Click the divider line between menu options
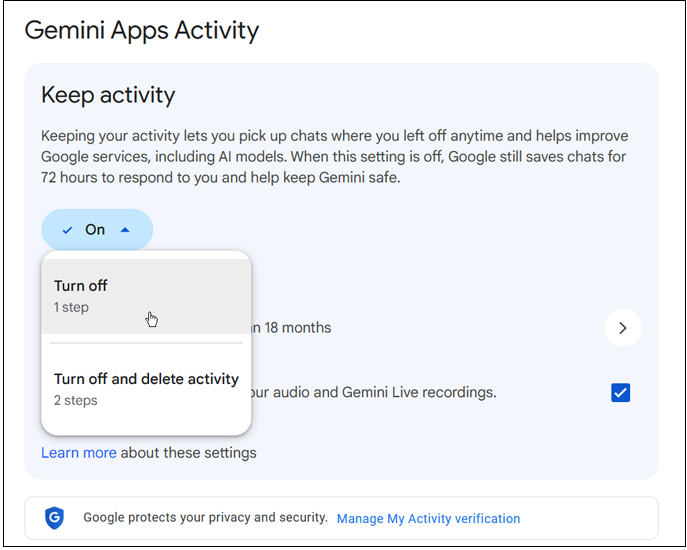 146,343
